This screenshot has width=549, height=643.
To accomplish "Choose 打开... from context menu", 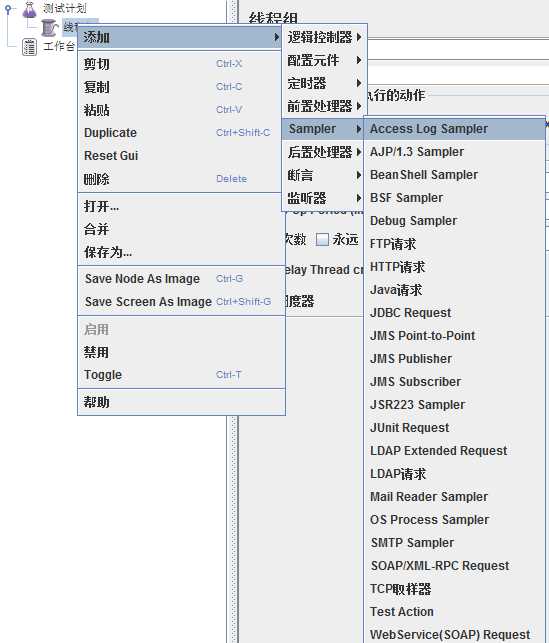I will click(181, 206).
